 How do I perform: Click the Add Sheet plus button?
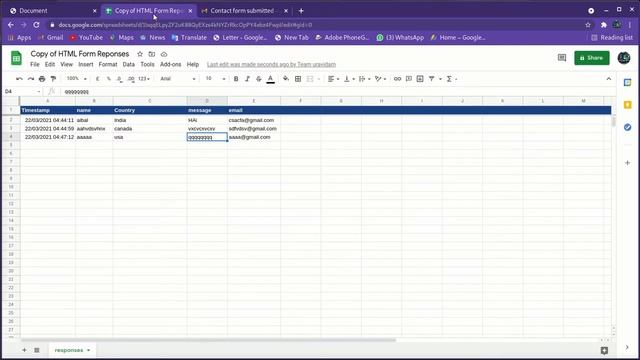click(24, 350)
